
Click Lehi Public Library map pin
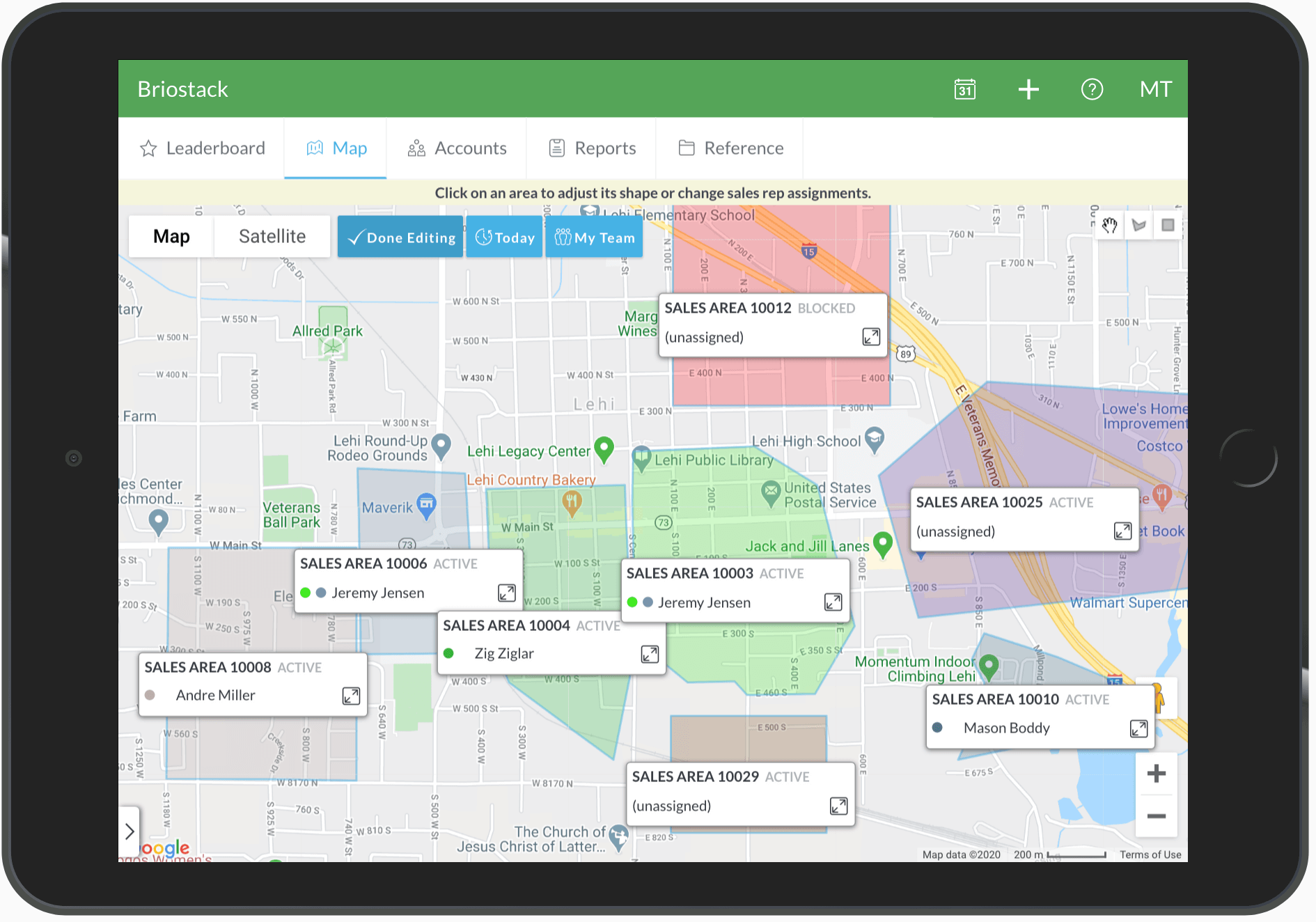(641, 458)
